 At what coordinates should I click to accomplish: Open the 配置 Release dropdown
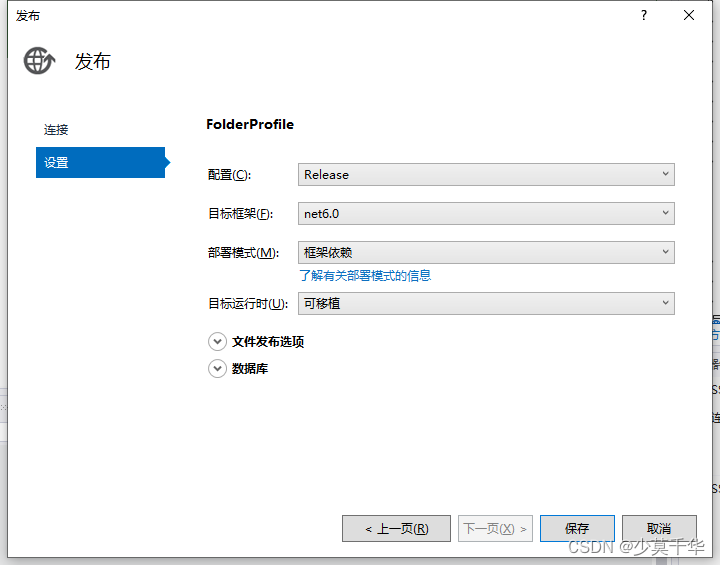[486, 174]
